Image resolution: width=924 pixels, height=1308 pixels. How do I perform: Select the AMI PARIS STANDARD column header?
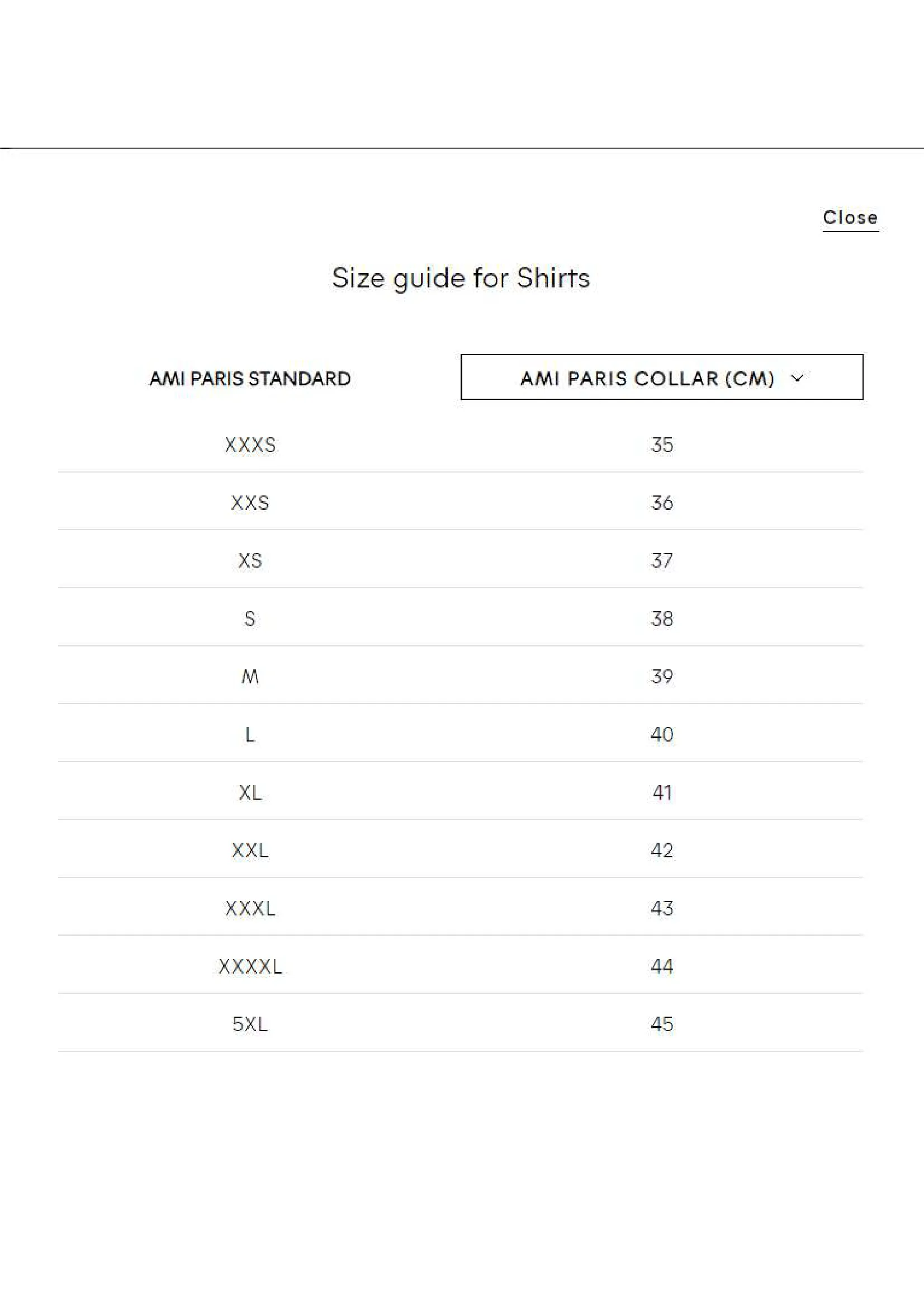250,379
